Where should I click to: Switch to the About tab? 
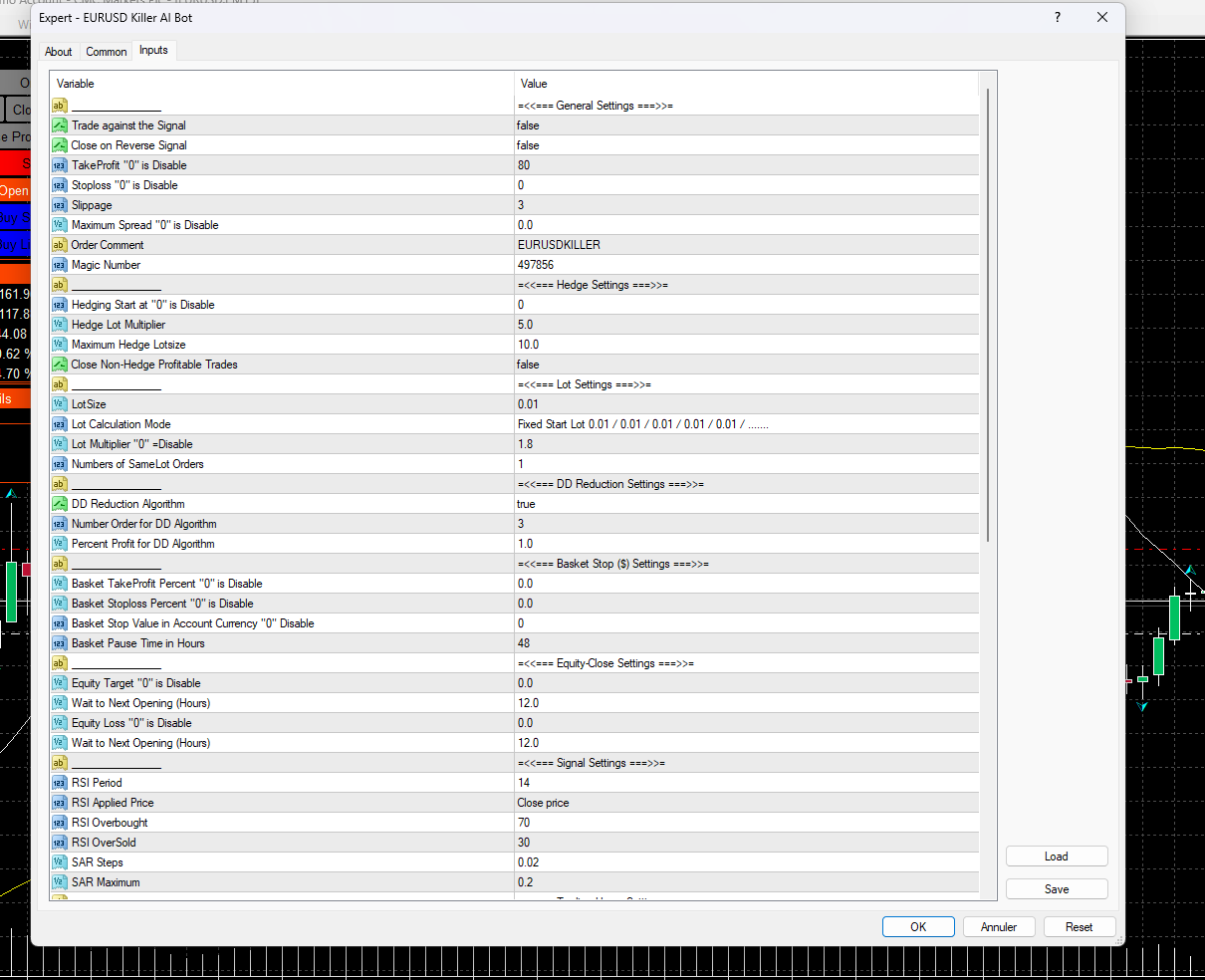(x=59, y=52)
